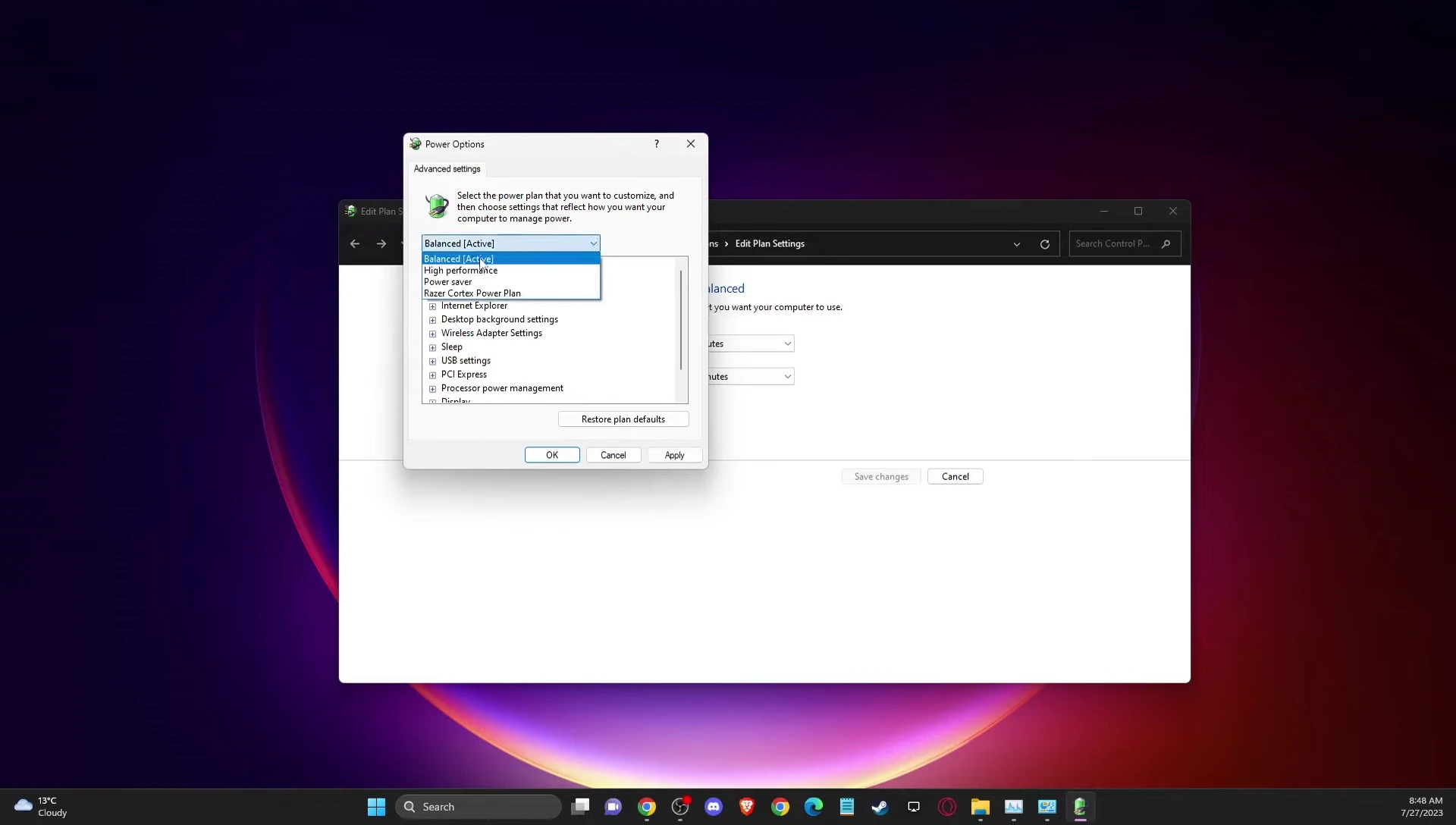Expand the USB settings node

coord(433,361)
